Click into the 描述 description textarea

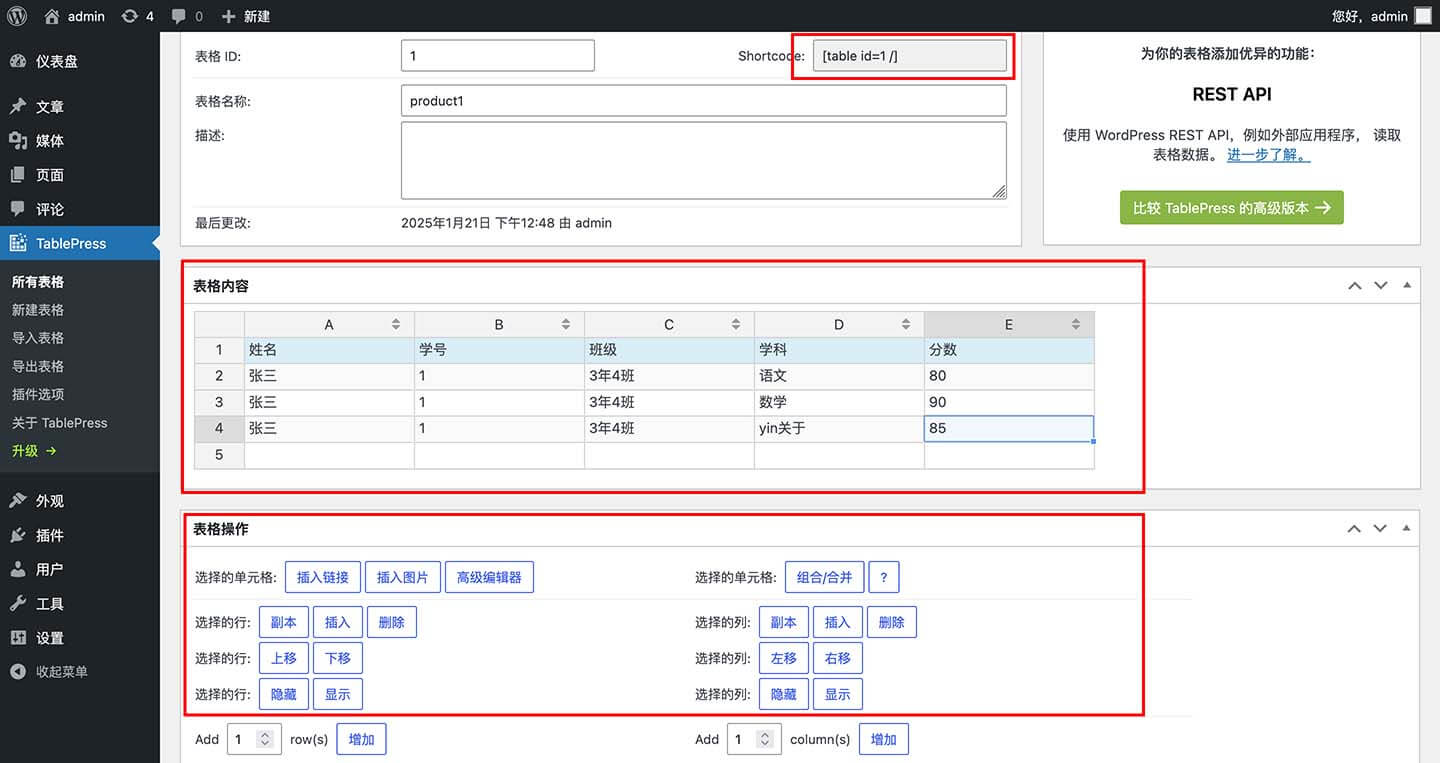coord(704,161)
